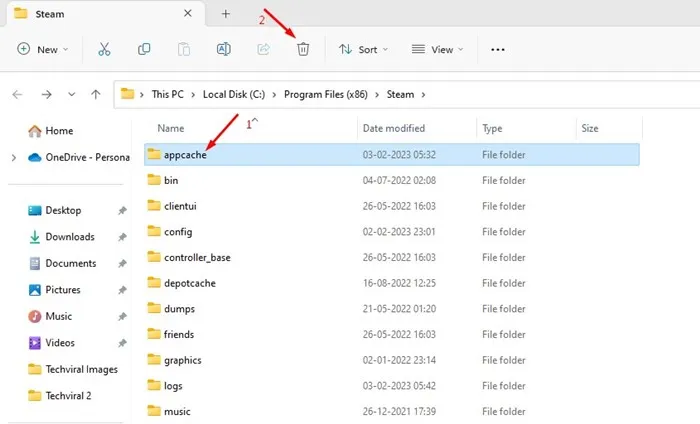Click the Share icon in toolbar

point(263,49)
